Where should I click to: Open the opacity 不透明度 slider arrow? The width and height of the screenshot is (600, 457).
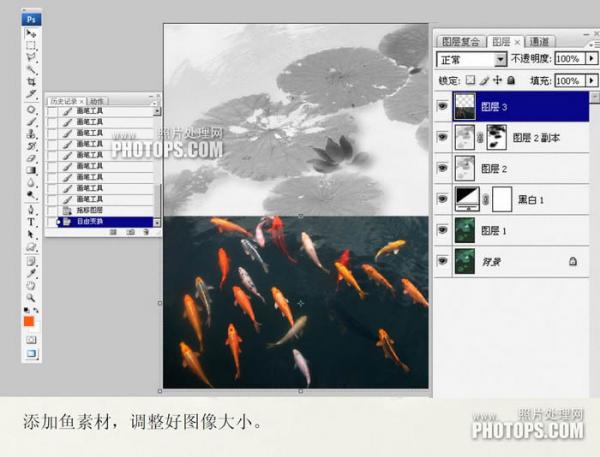pos(592,59)
